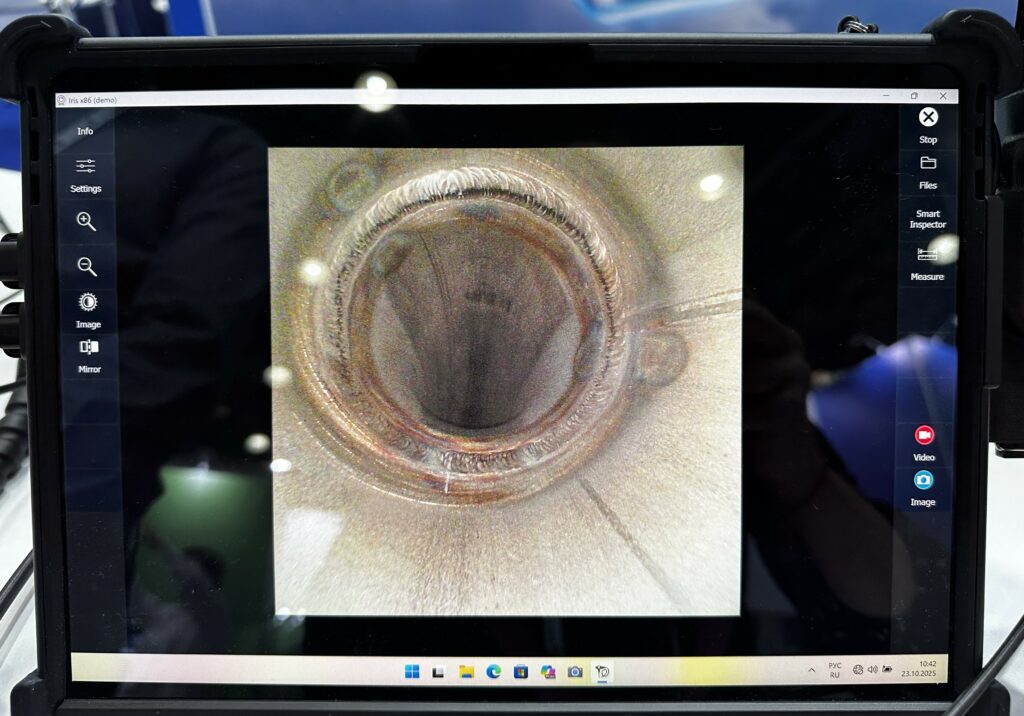The width and height of the screenshot is (1024, 716).
Task: Start Video recording
Action: 924,436
